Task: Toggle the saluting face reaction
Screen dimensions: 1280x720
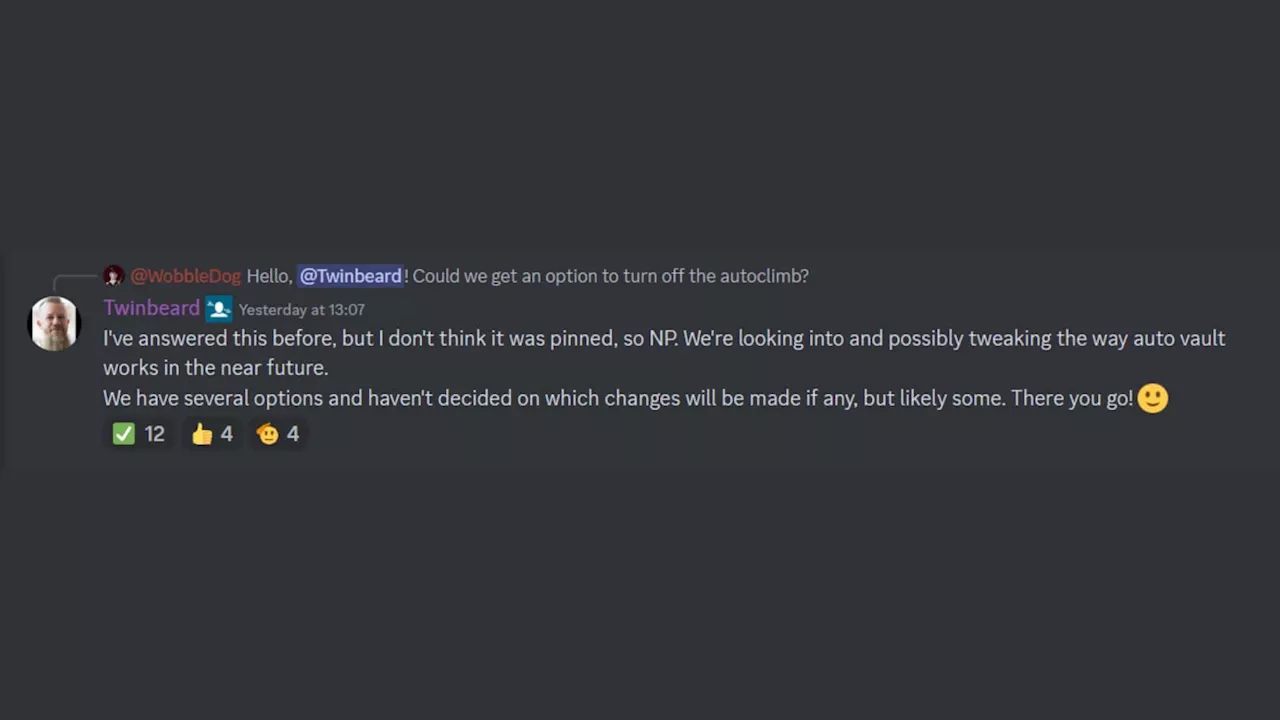Action: [278, 434]
